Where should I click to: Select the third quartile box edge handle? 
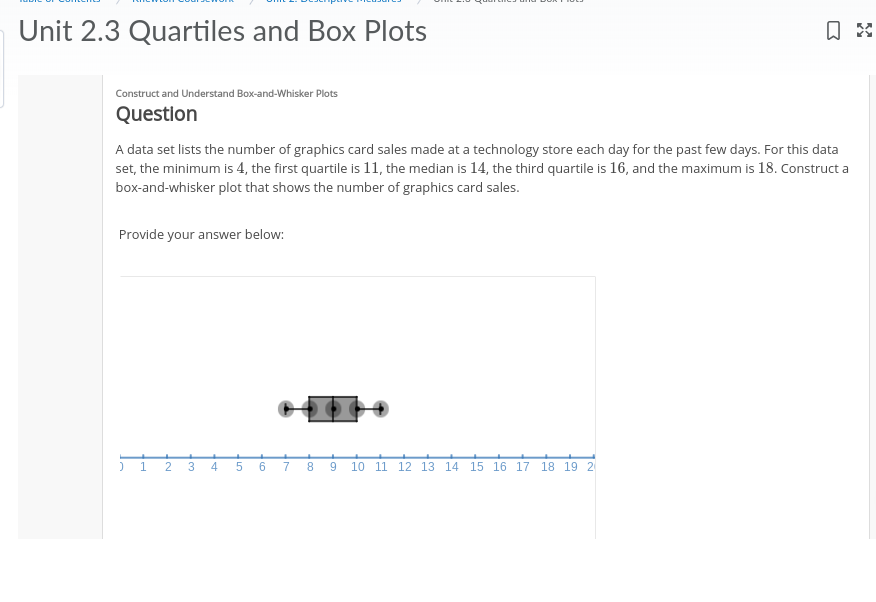coord(359,409)
